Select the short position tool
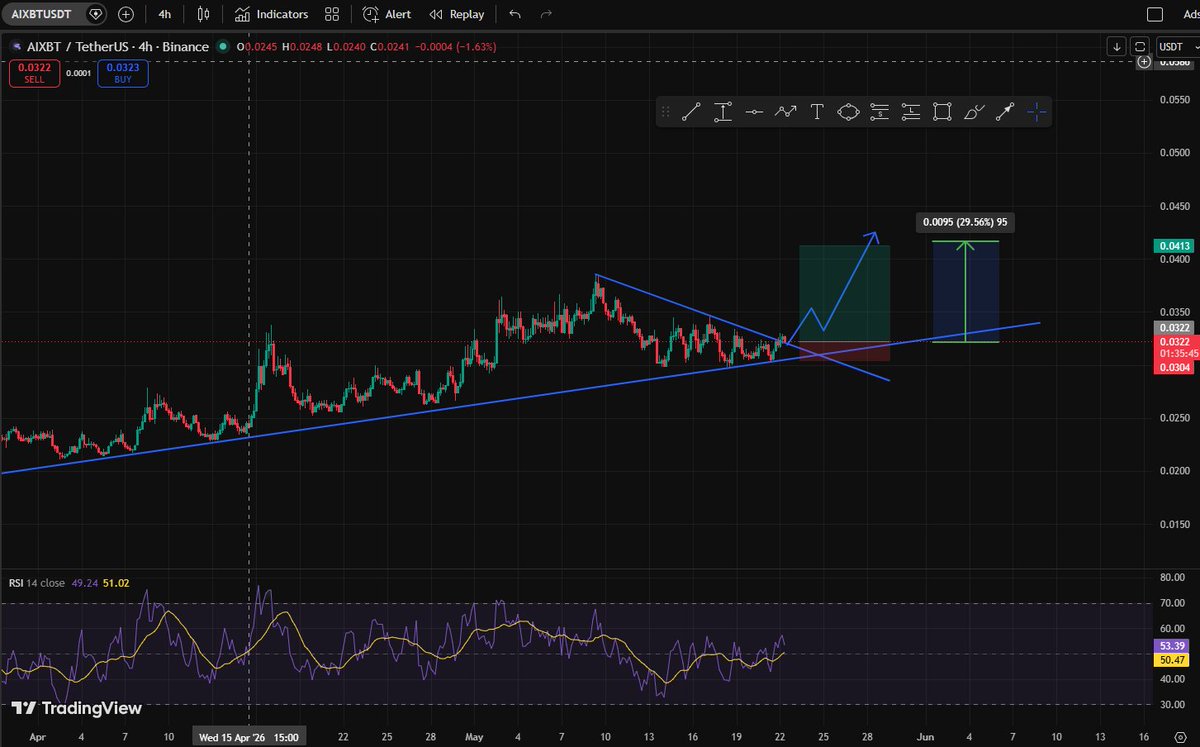 click(x=879, y=112)
